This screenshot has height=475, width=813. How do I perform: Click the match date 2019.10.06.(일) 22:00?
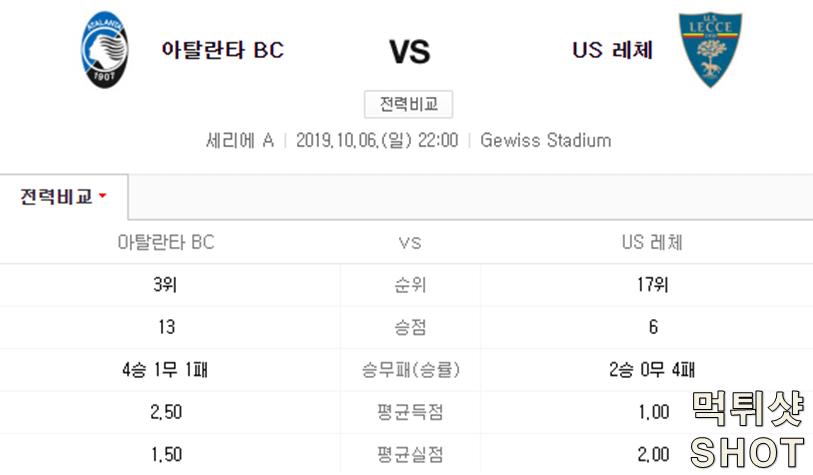tap(377, 141)
